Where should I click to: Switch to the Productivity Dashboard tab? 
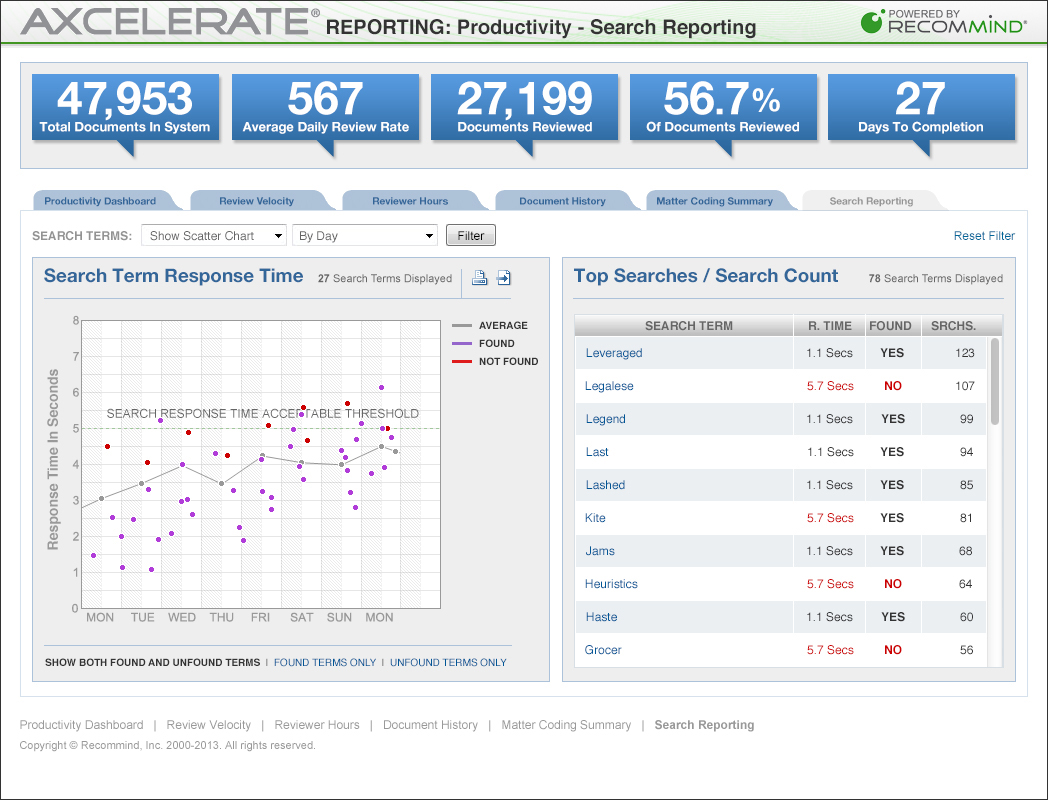[x=100, y=201]
